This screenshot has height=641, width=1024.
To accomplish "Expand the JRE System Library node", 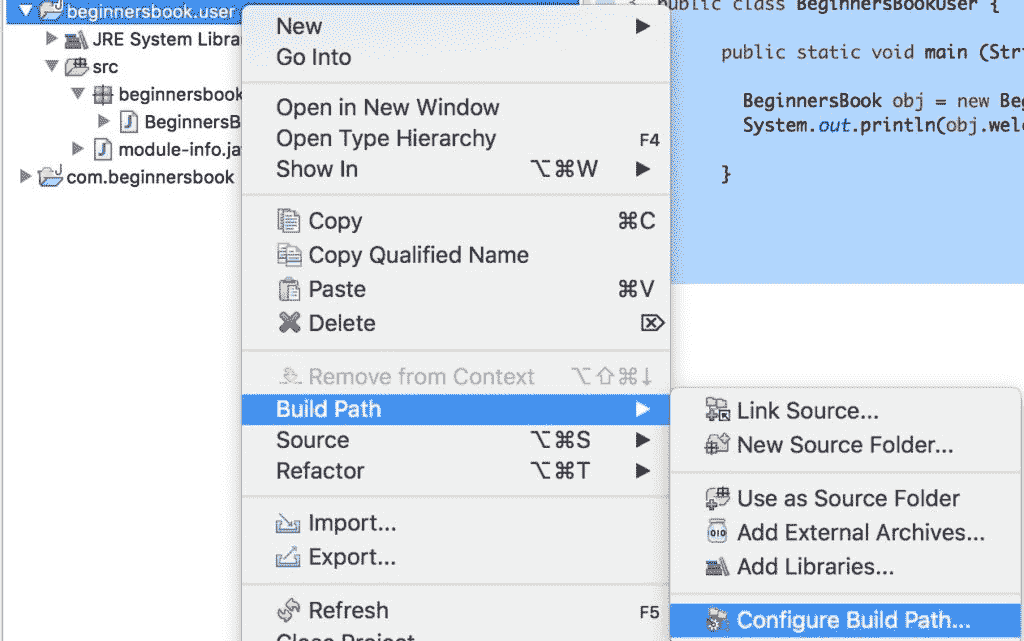I will coord(52,40).
